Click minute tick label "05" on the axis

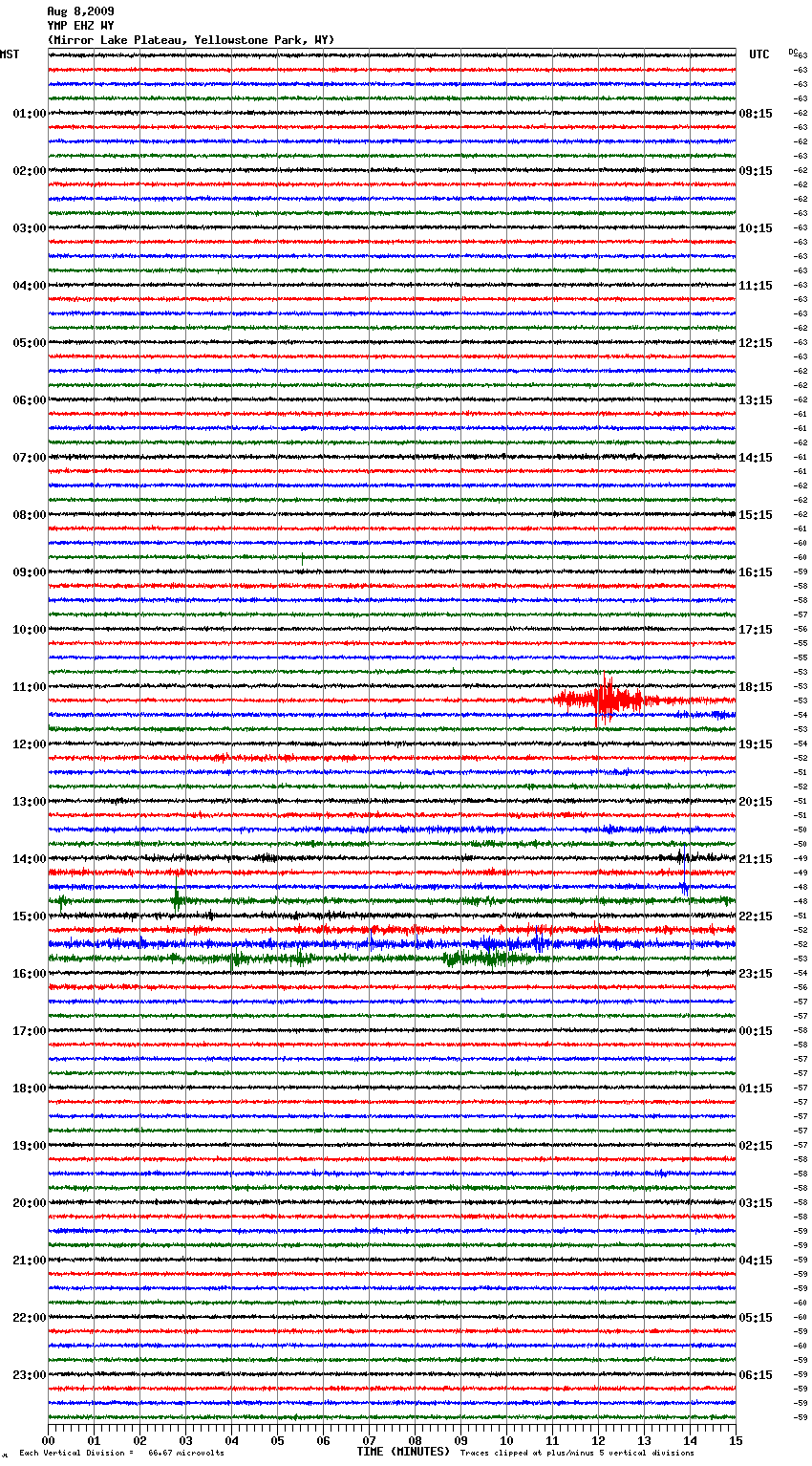click(277, 1440)
